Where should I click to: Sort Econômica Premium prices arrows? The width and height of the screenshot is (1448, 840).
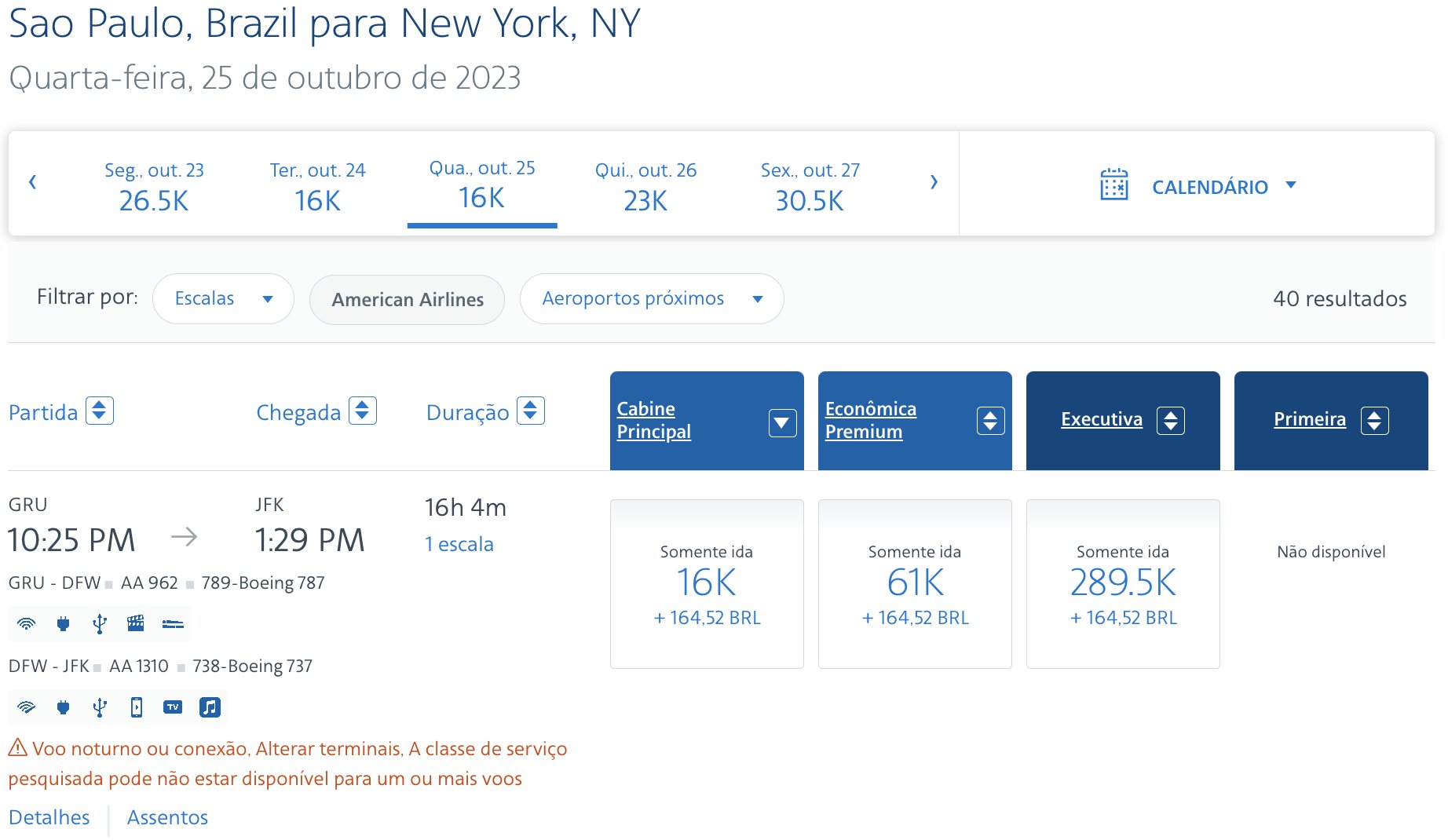[990, 421]
